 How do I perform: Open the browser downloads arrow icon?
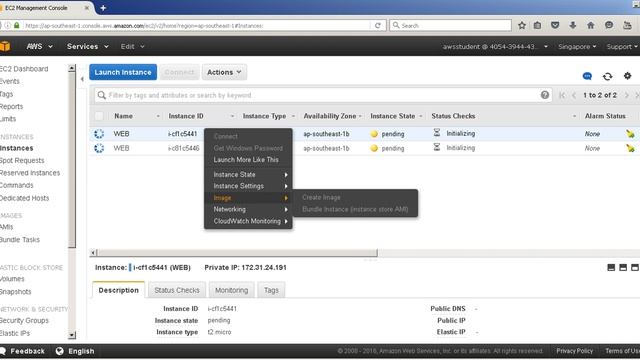573,25
